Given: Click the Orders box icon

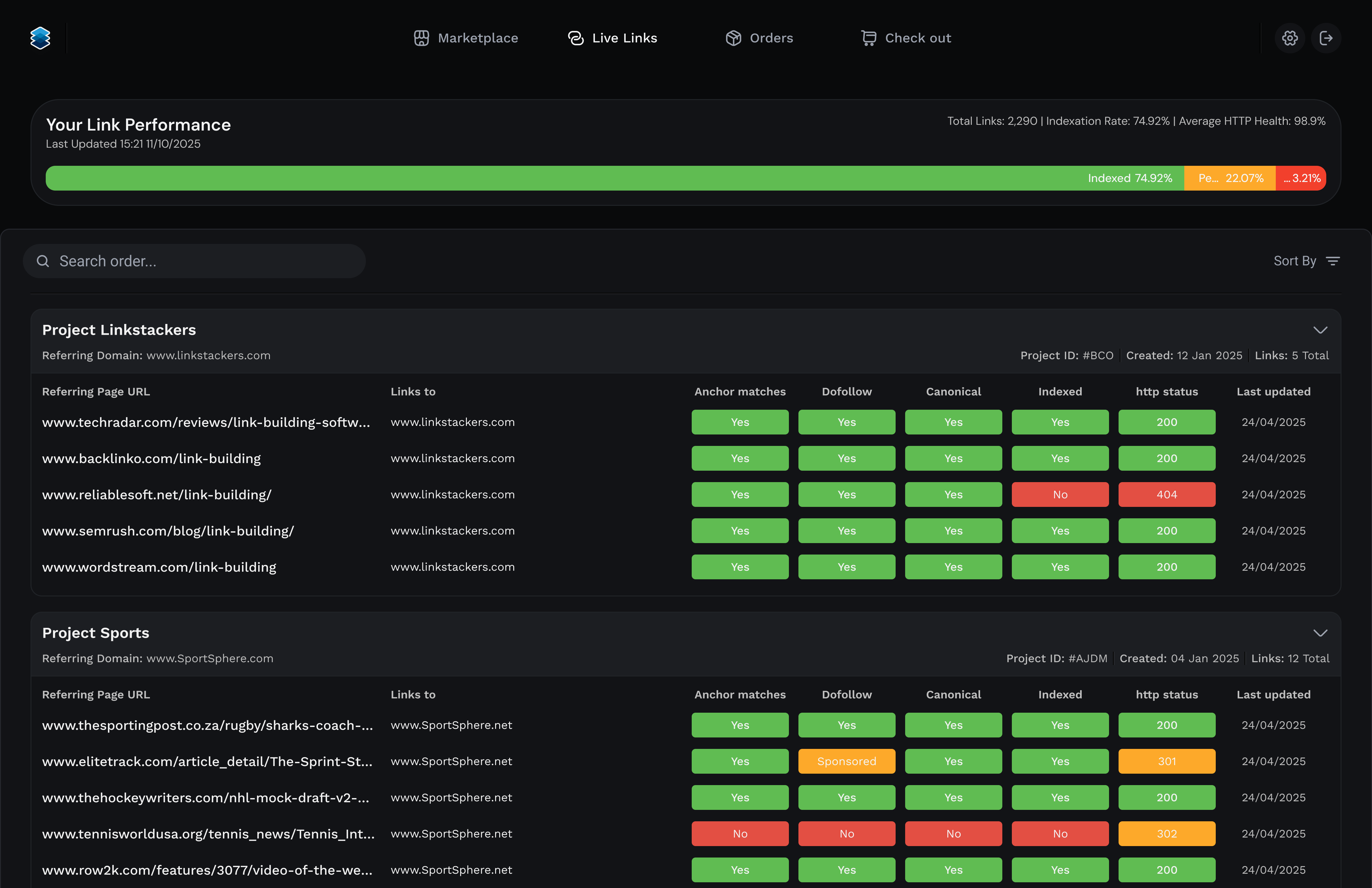Looking at the screenshot, I should [733, 38].
